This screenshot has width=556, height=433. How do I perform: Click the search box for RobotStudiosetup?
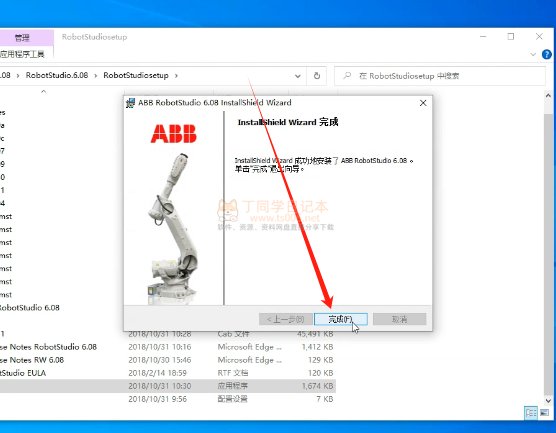click(x=440, y=76)
